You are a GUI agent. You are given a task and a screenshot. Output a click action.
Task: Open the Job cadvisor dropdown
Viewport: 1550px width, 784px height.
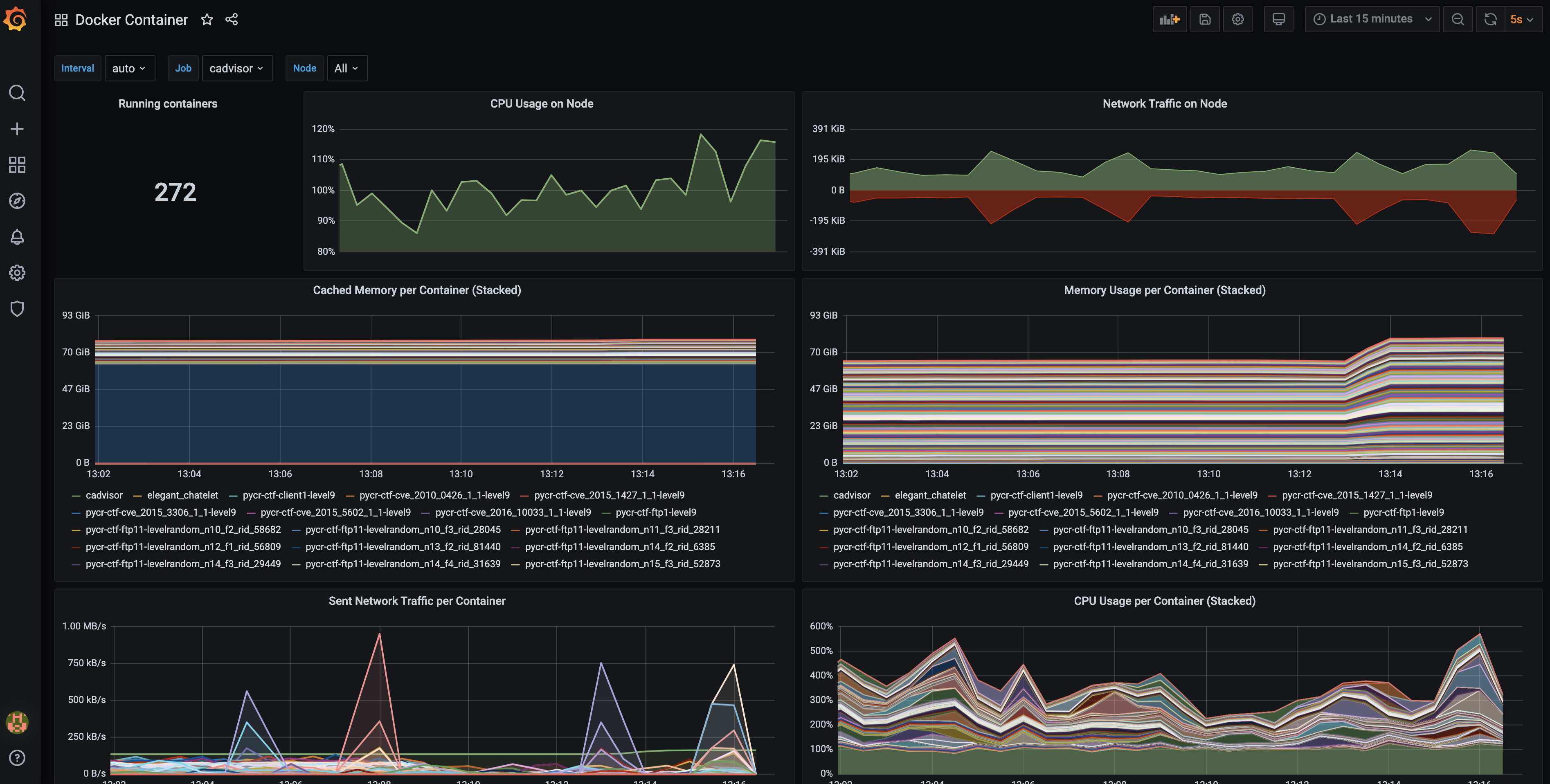236,69
